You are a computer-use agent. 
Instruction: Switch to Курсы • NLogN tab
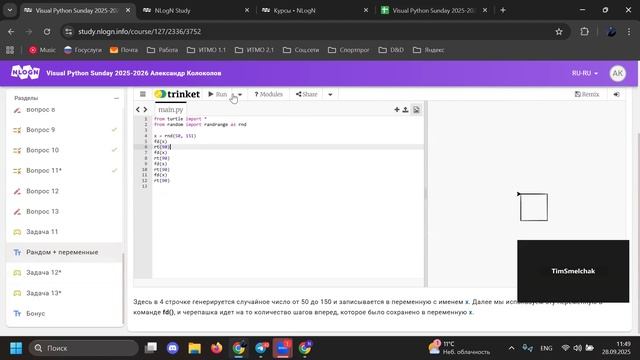[315, 10]
